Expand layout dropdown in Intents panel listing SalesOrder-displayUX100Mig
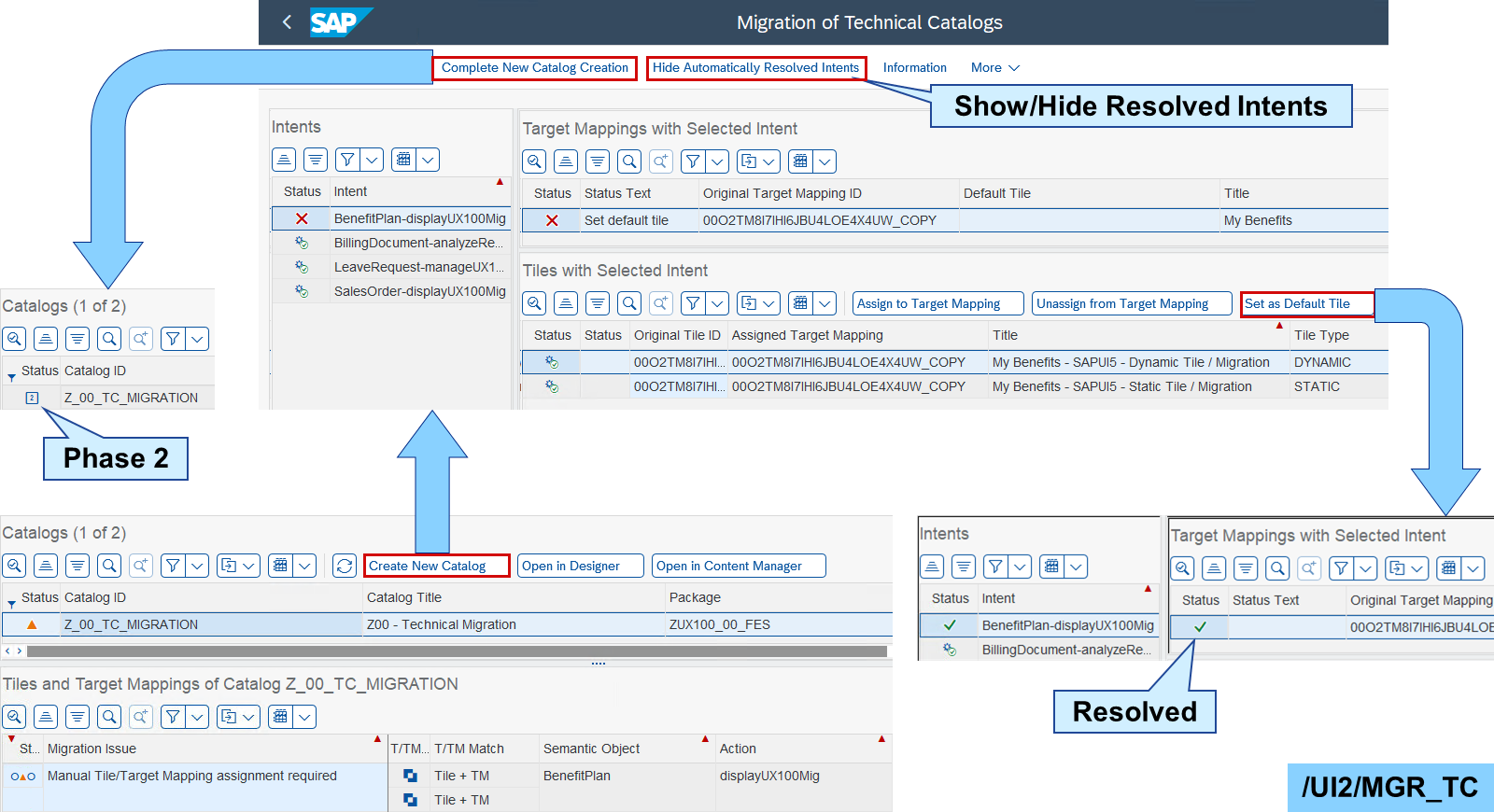This screenshot has width=1494, height=812. point(428,160)
